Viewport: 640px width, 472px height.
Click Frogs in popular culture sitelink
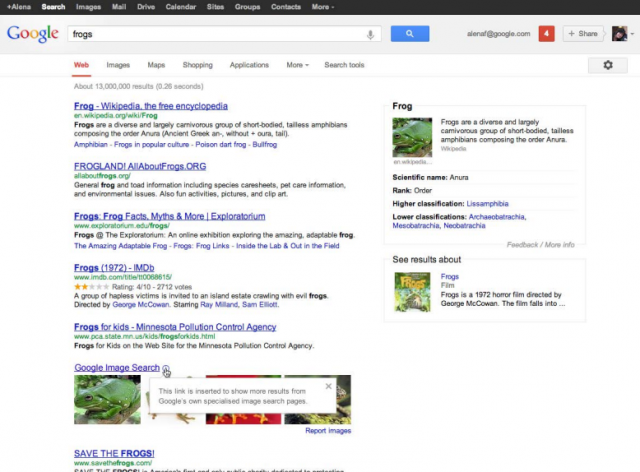tap(151, 145)
